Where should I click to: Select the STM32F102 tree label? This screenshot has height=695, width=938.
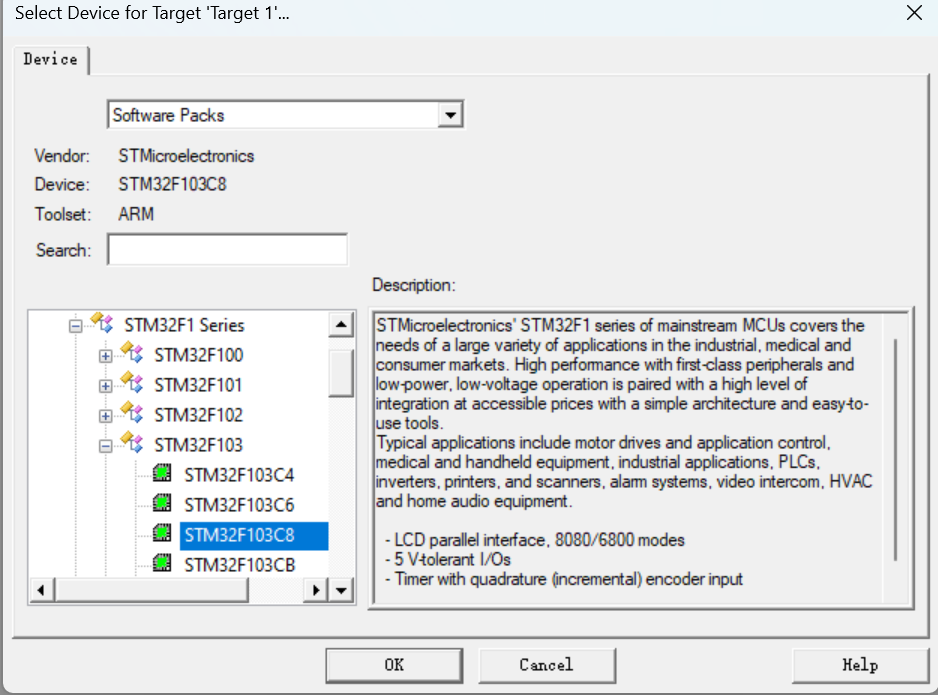pos(199,415)
